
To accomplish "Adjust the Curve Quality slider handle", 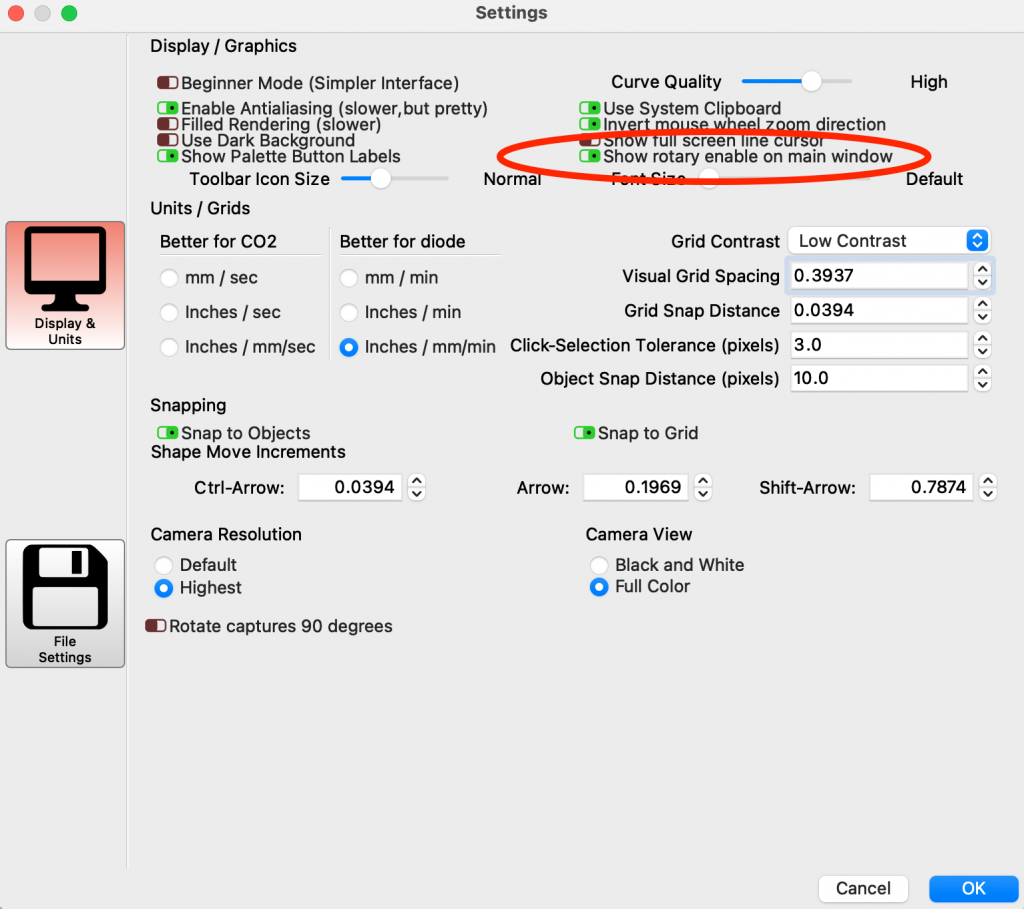I will point(810,81).
